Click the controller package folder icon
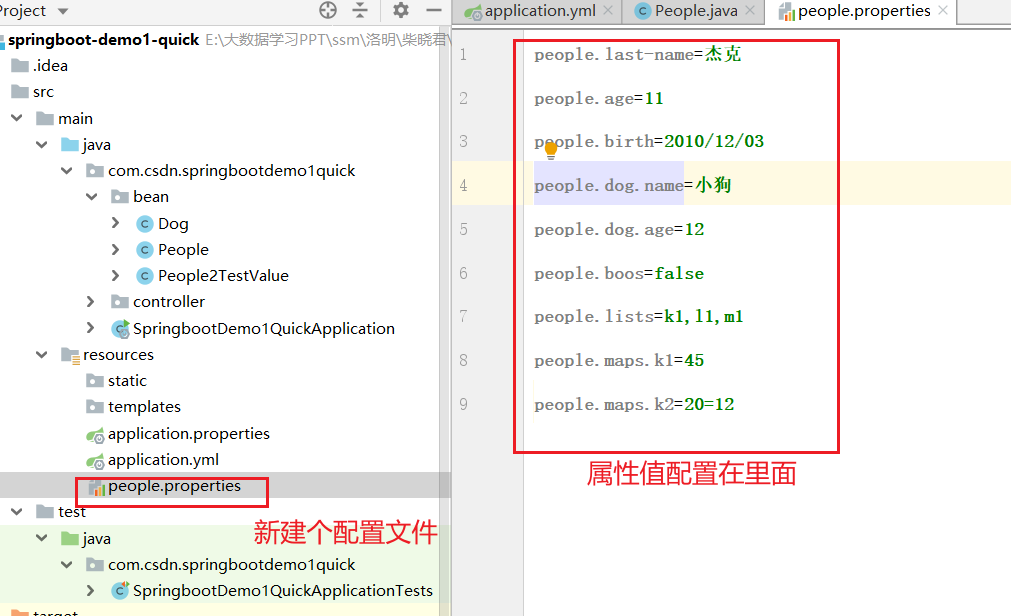 click(120, 301)
